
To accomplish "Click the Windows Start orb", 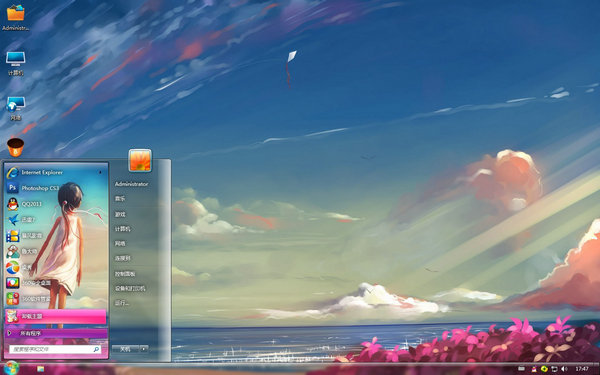I will (x=11, y=368).
